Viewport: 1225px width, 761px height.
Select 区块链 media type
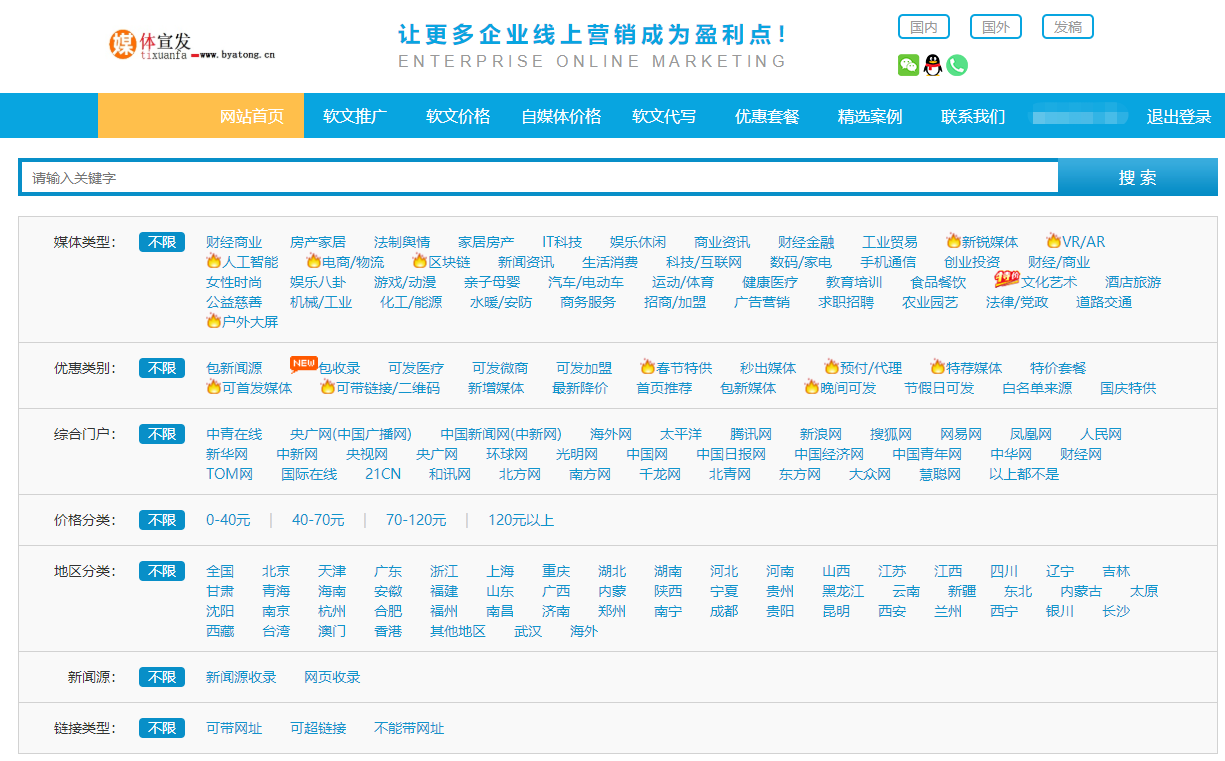click(x=441, y=262)
